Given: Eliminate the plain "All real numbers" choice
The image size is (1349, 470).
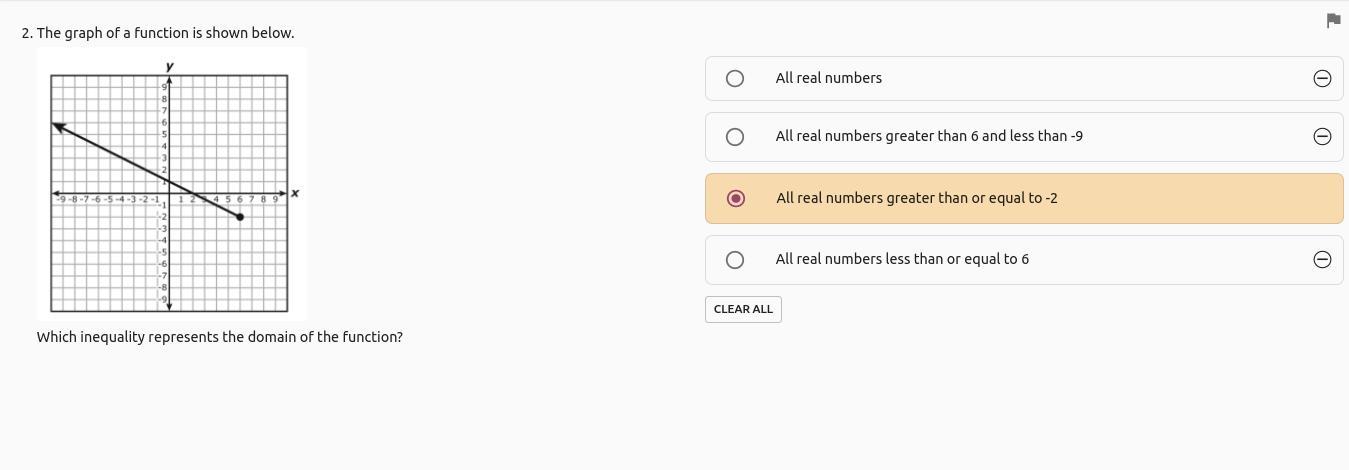Looking at the screenshot, I should (1322, 78).
